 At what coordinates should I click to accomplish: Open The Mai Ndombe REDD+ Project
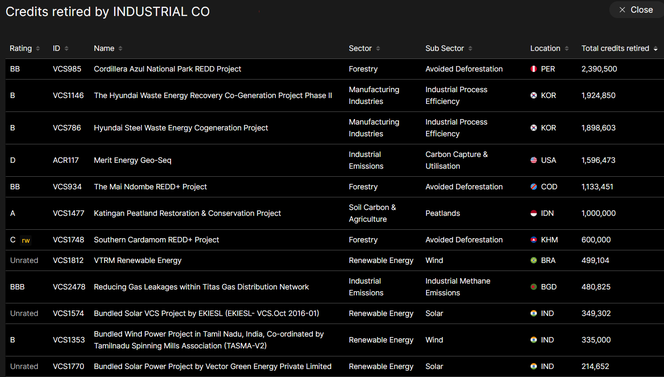click(150, 187)
